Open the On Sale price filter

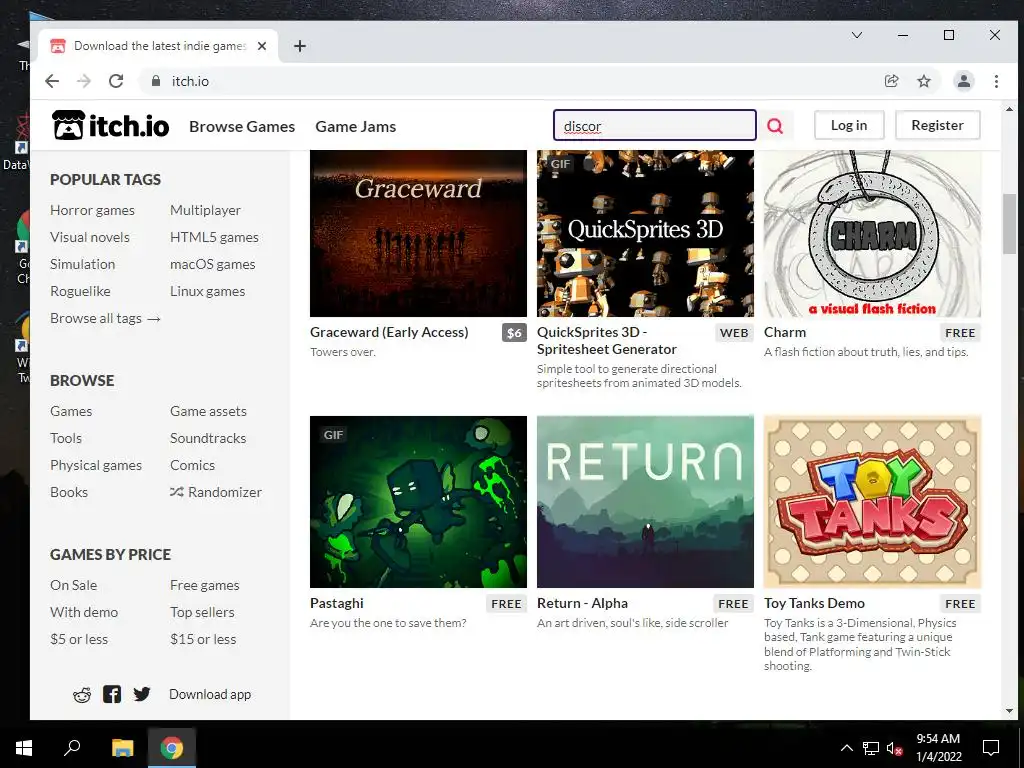(74, 585)
